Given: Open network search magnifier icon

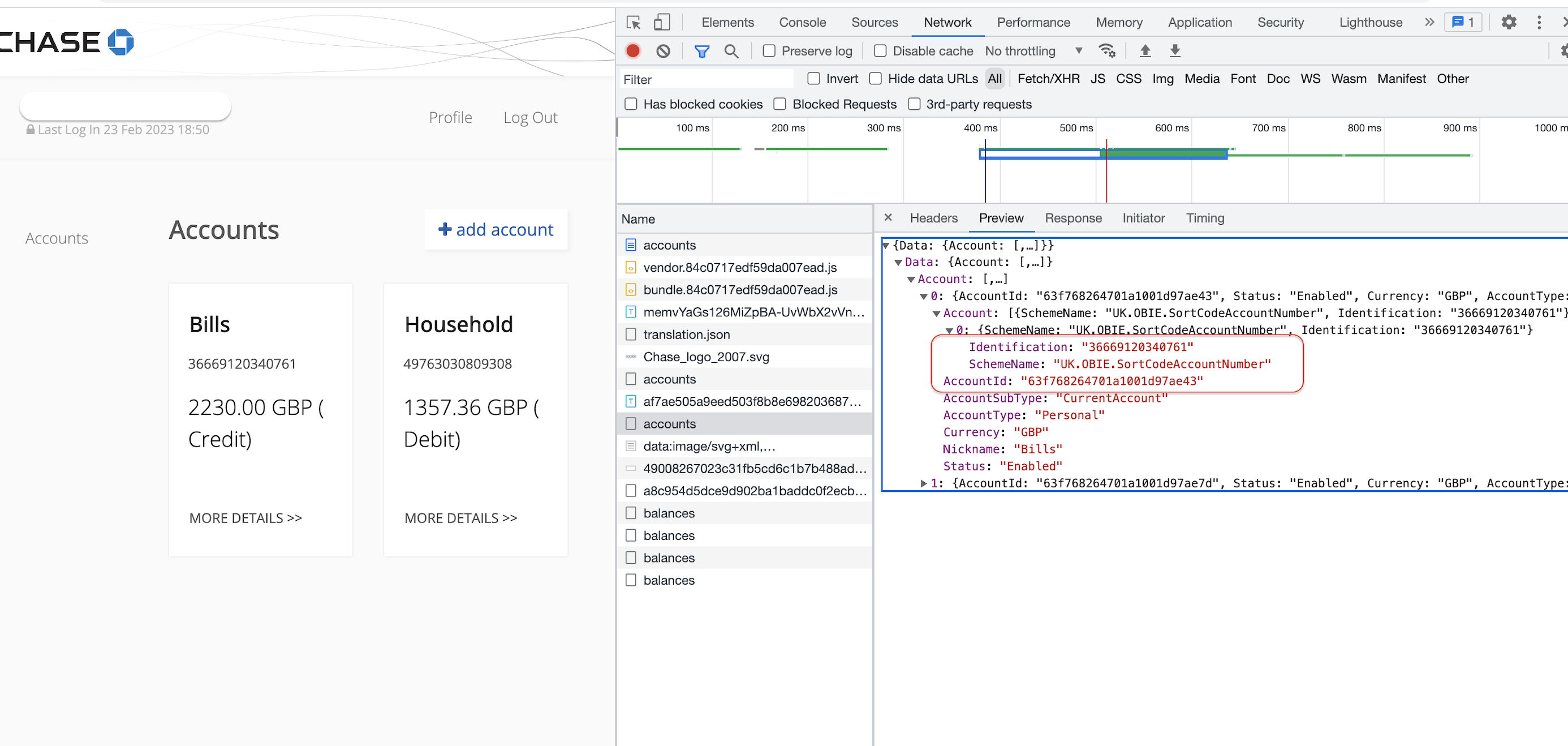Looking at the screenshot, I should click(x=731, y=51).
